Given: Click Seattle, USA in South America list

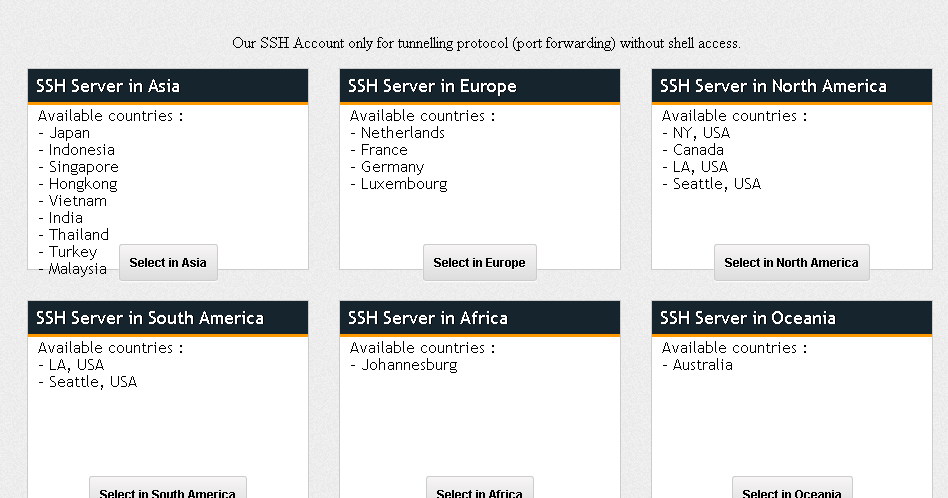Looking at the screenshot, I should [93, 382].
